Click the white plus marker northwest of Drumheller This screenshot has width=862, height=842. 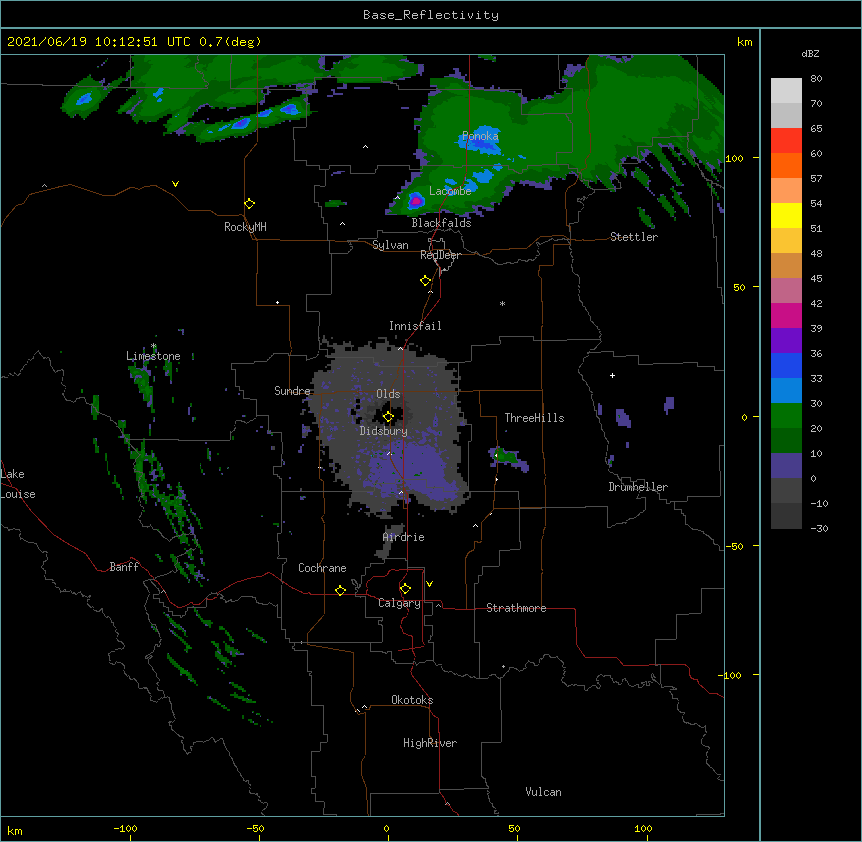(x=612, y=375)
